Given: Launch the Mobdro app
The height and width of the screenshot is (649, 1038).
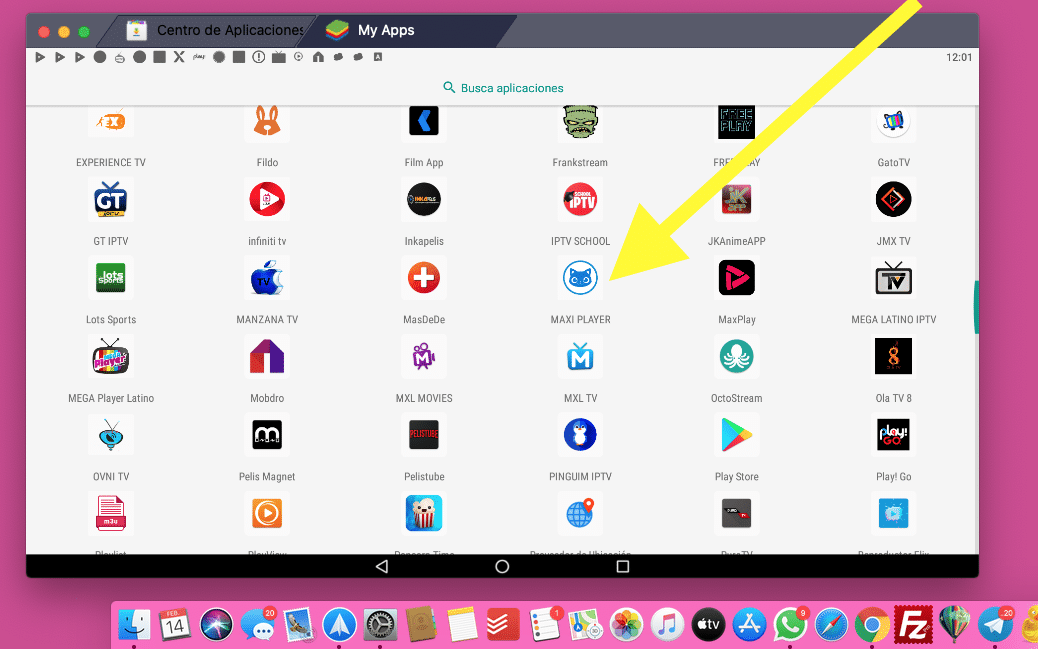Looking at the screenshot, I should (267, 356).
